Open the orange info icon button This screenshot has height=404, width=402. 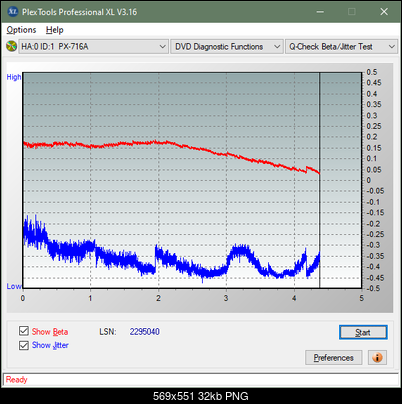[377, 358]
